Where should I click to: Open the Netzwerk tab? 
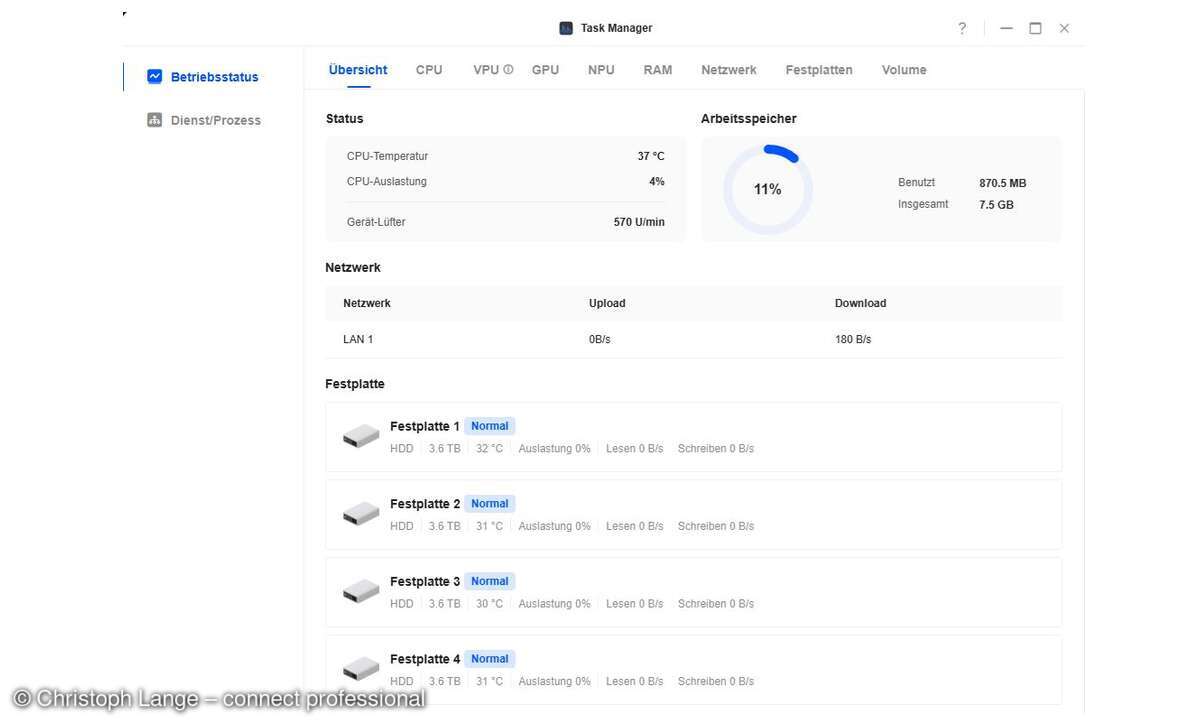coord(729,70)
